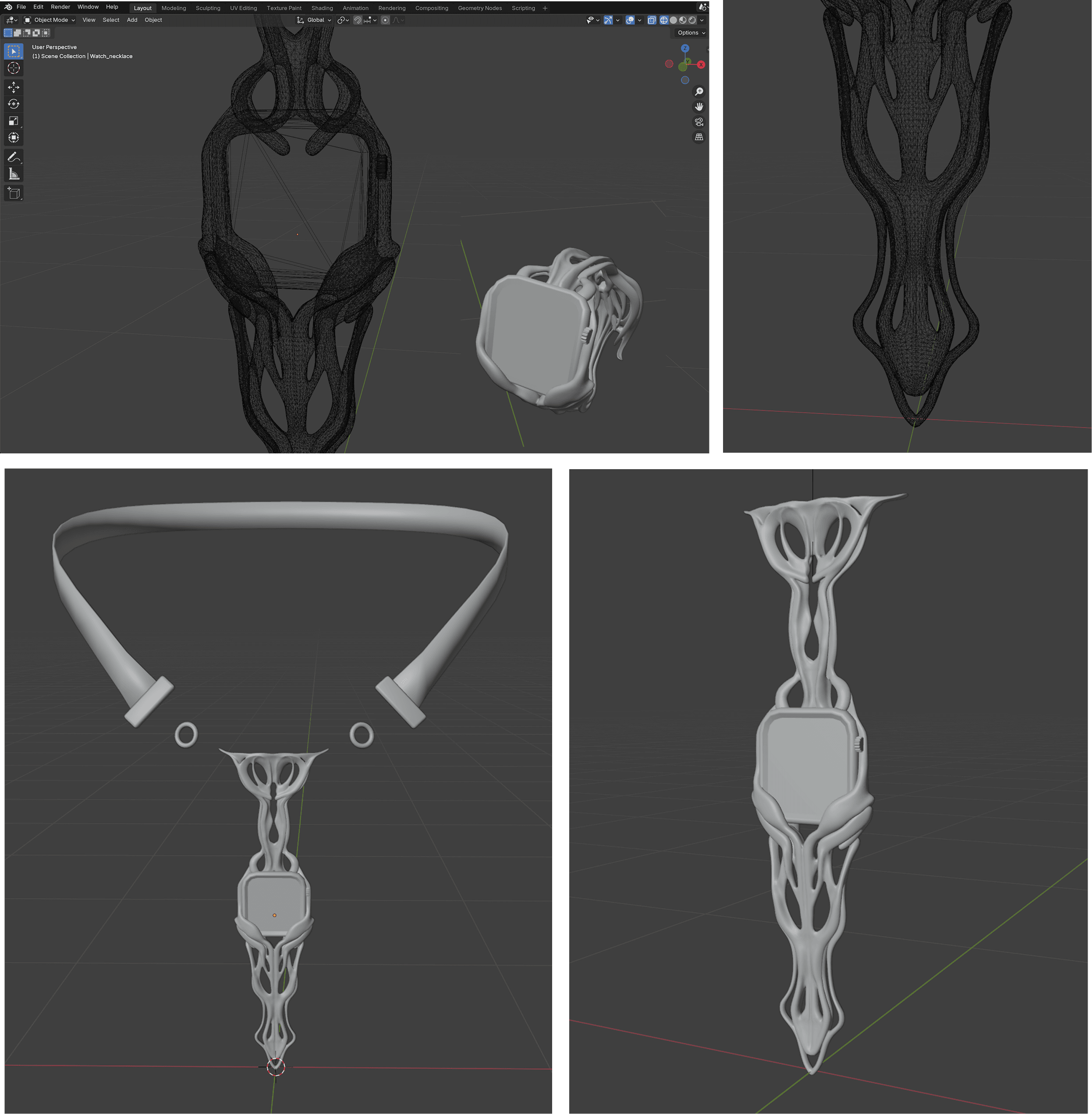
Task: Pick the Rotate tool
Action: click(14, 104)
